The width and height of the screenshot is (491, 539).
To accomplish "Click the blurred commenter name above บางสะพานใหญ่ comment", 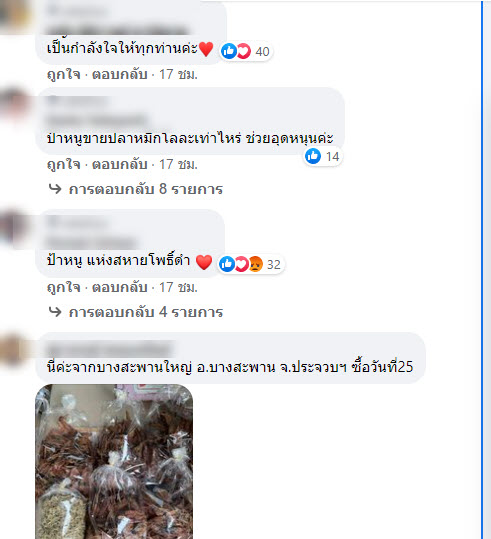I will (x=110, y=349).
